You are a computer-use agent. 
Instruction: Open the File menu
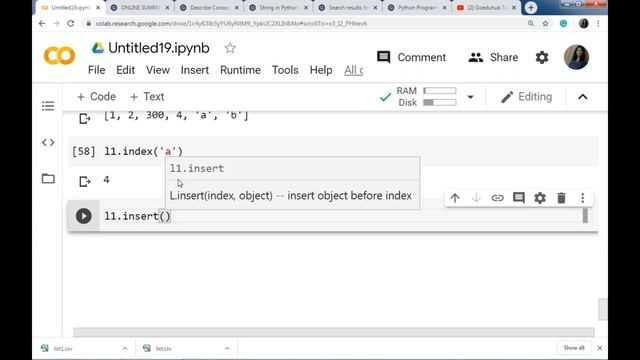pyautogui.click(x=97, y=70)
